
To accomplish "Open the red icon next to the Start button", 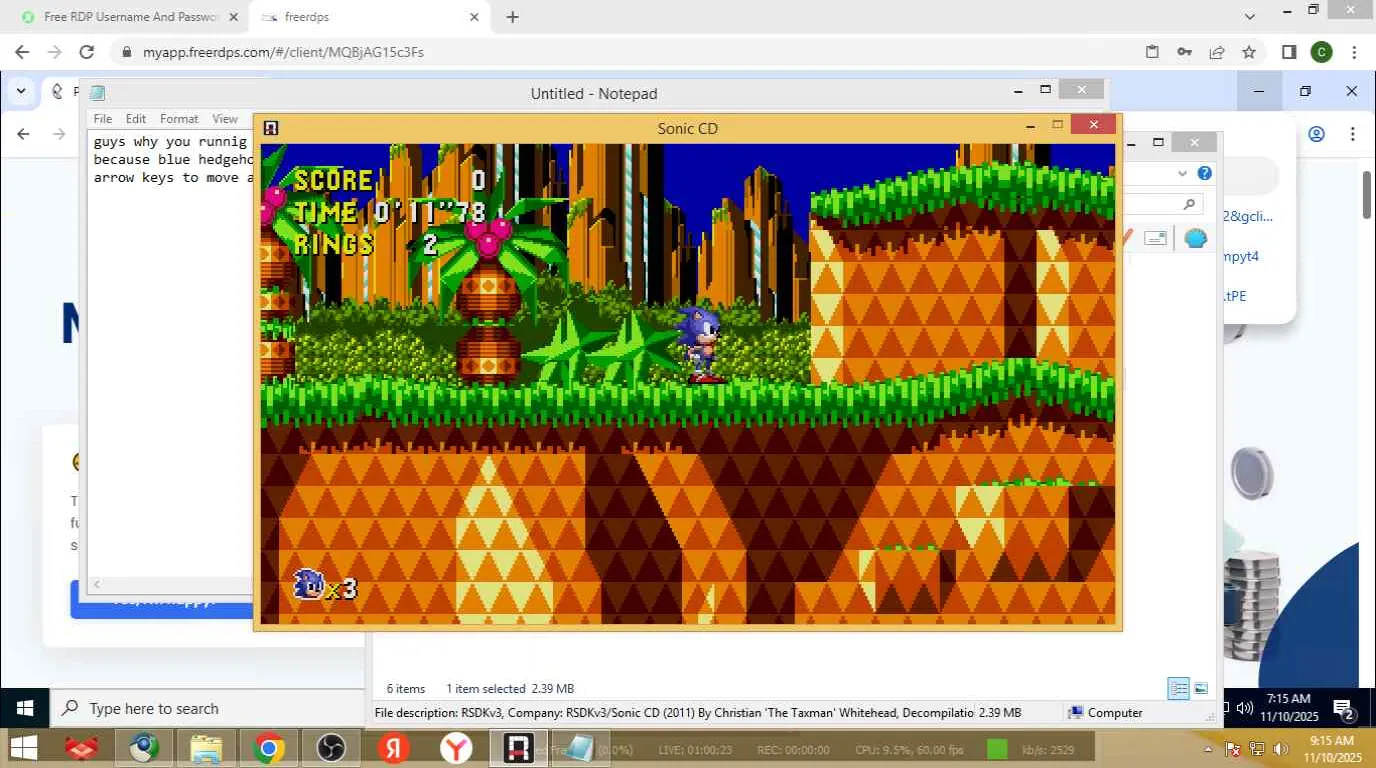I will (81, 748).
